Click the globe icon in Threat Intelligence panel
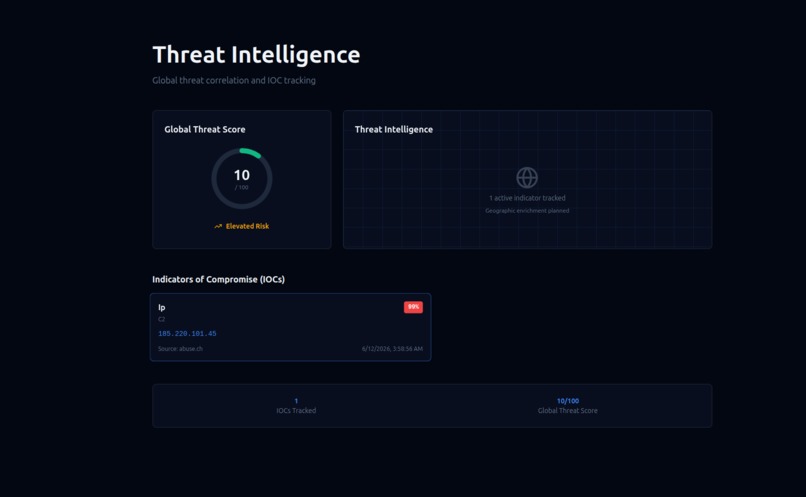806x497 pixels. click(x=527, y=178)
